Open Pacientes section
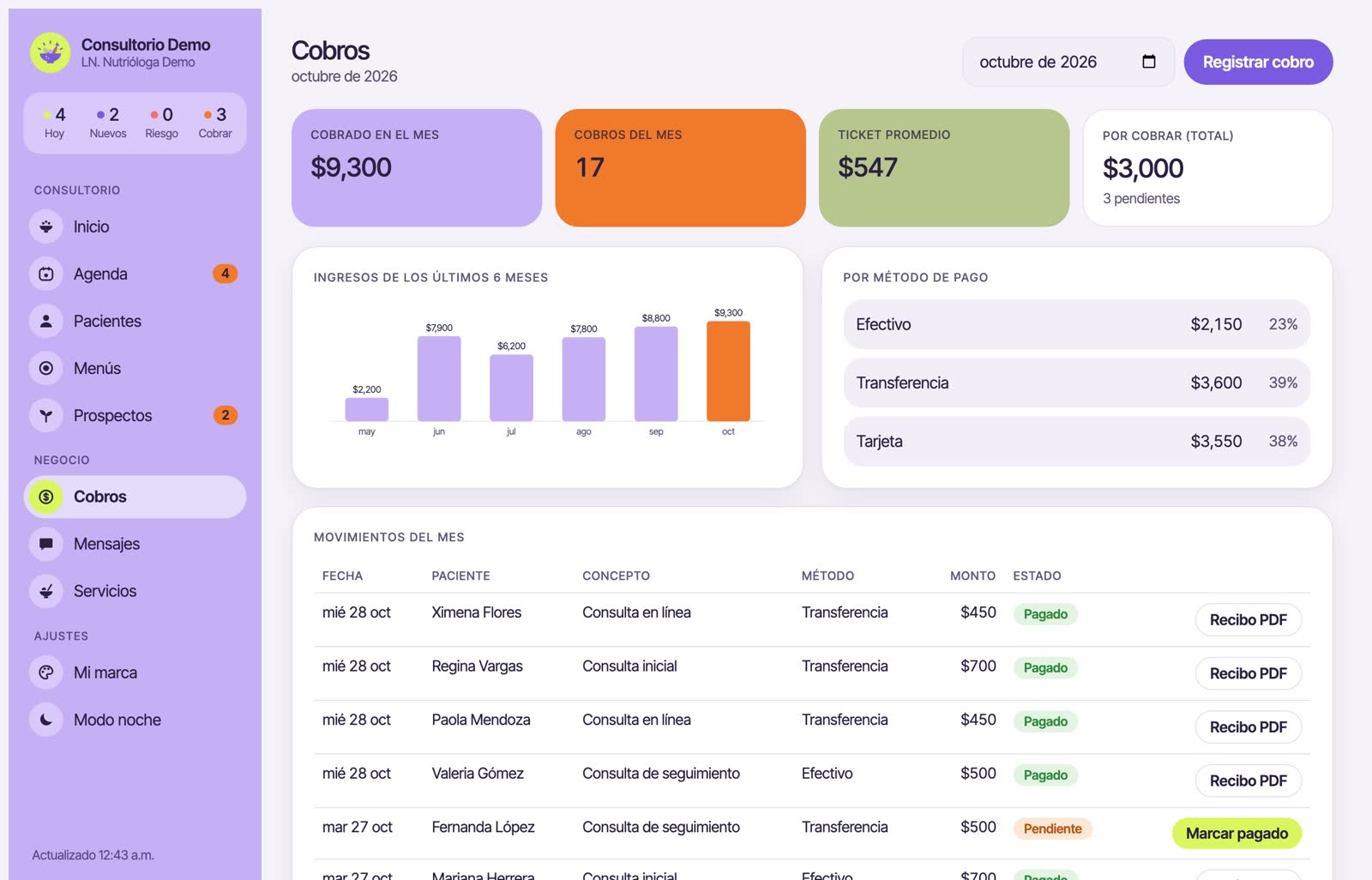The height and width of the screenshot is (880, 1372). click(135, 321)
